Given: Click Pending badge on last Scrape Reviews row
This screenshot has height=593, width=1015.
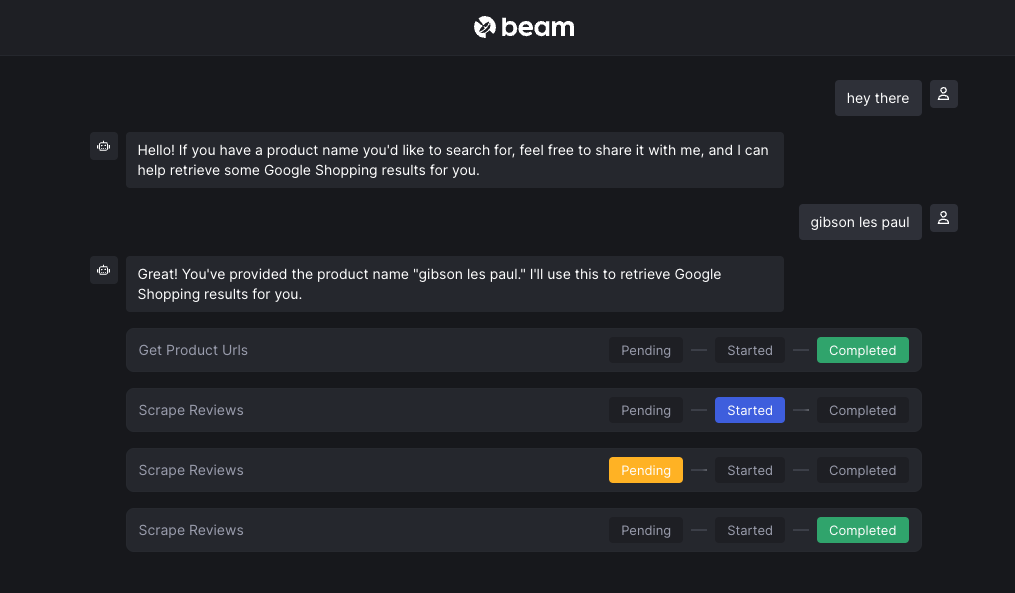Looking at the screenshot, I should 645,530.
